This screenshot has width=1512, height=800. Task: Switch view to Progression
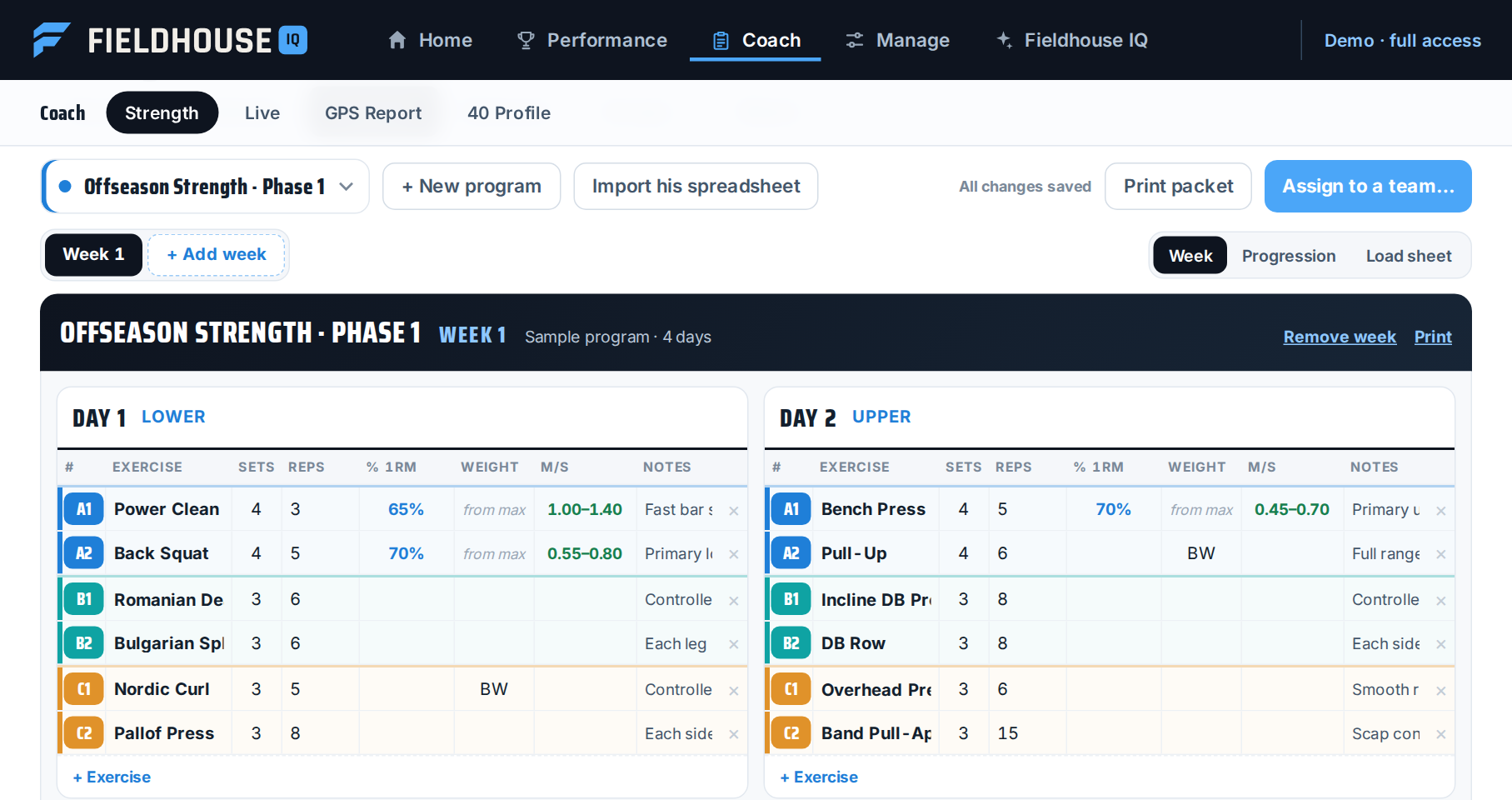[x=1289, y=256]
